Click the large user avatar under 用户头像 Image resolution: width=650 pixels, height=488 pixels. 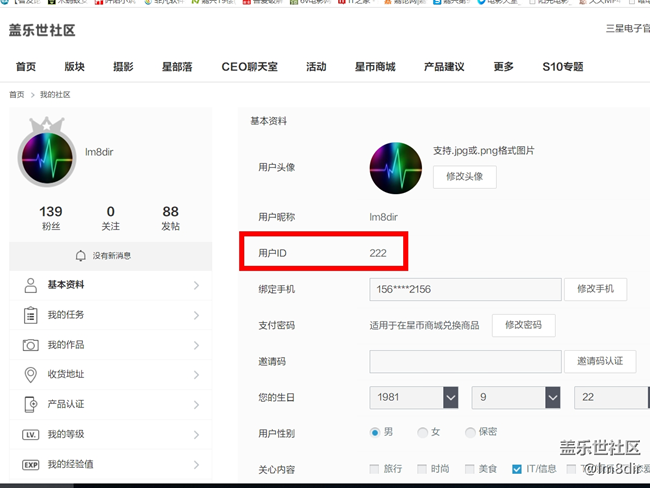tap(395, 168)
